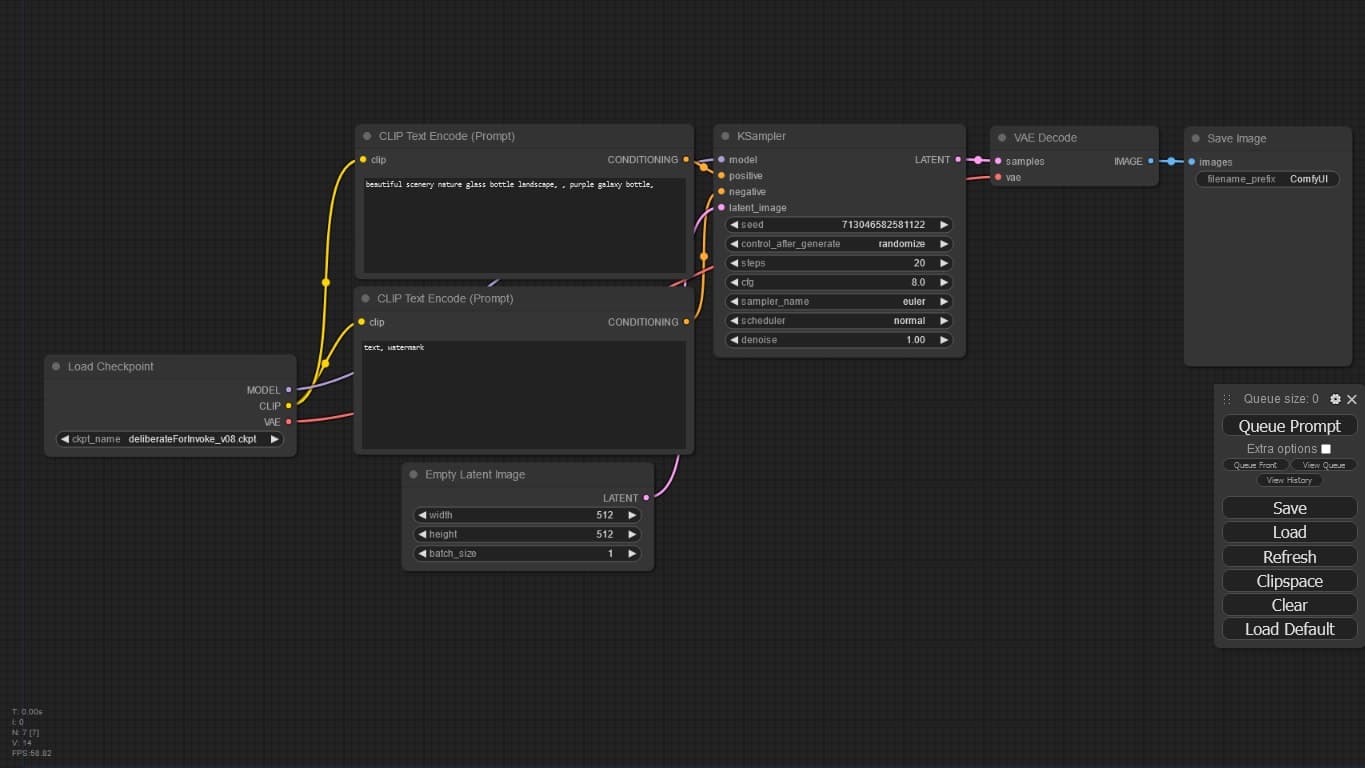Click the drag handle of queue panel
Screen dimensions: 1365x768
(1227, 399)
